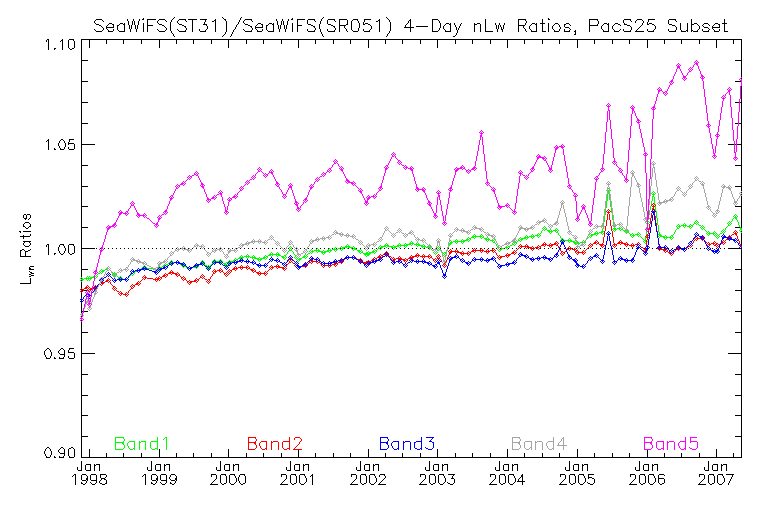Click the chart title text

click(x=410, y=25)
